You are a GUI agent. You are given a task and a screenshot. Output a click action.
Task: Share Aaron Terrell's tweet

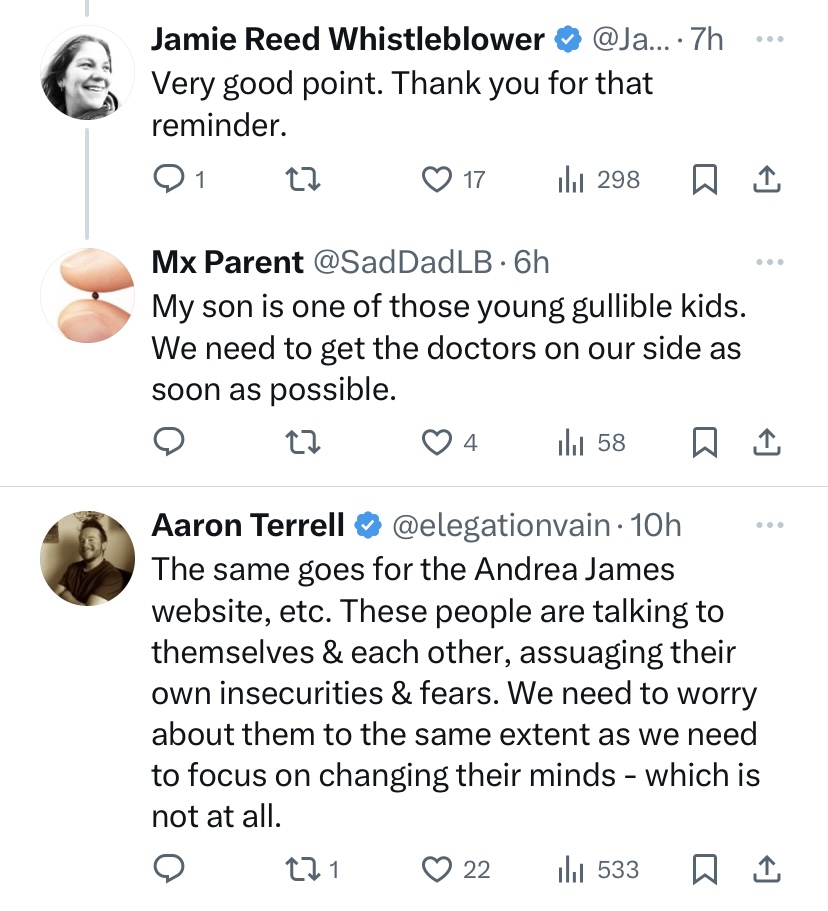click(765, 869)
